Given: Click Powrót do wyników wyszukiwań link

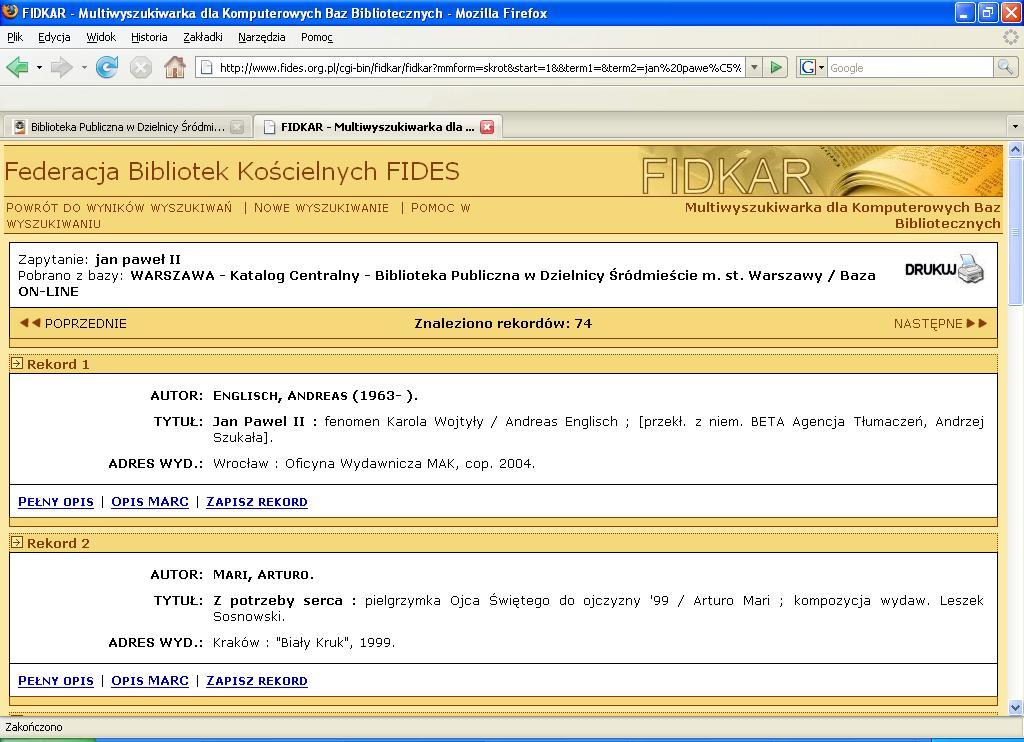Looking at the screenshot, I should [x=119, y=208].
